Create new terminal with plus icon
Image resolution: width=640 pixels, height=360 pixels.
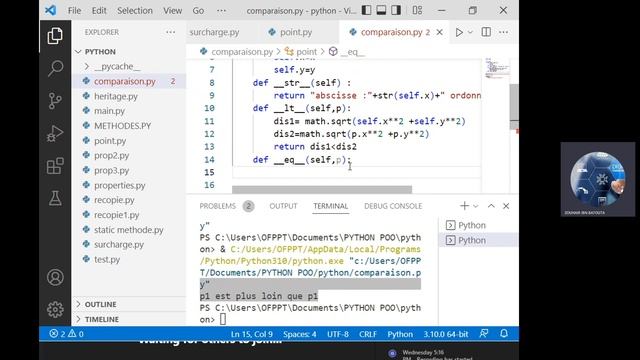[x=464, y=206]
